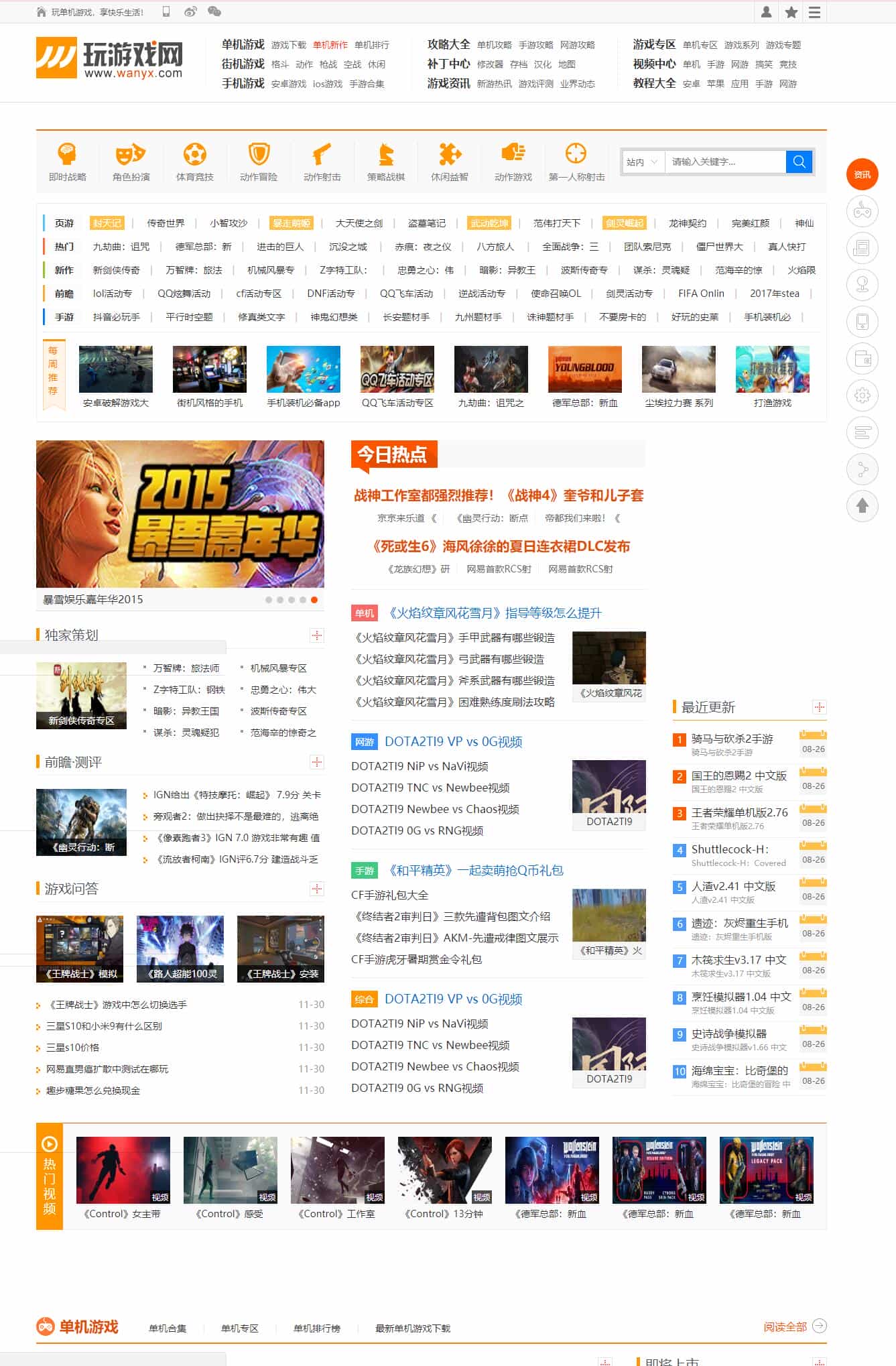Select the 动作射击 pistol icon

coord(322,154)
